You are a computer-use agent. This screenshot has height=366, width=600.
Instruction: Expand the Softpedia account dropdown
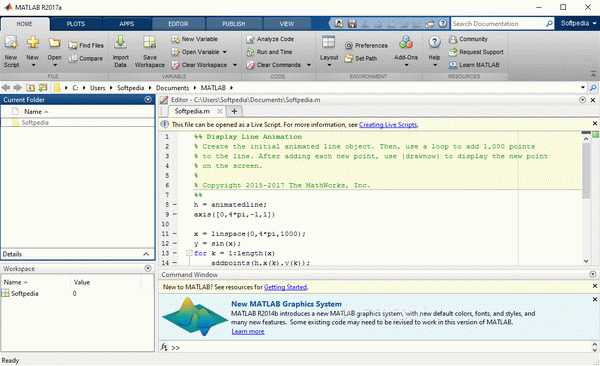pyautogui.click(x=594, y=24)
